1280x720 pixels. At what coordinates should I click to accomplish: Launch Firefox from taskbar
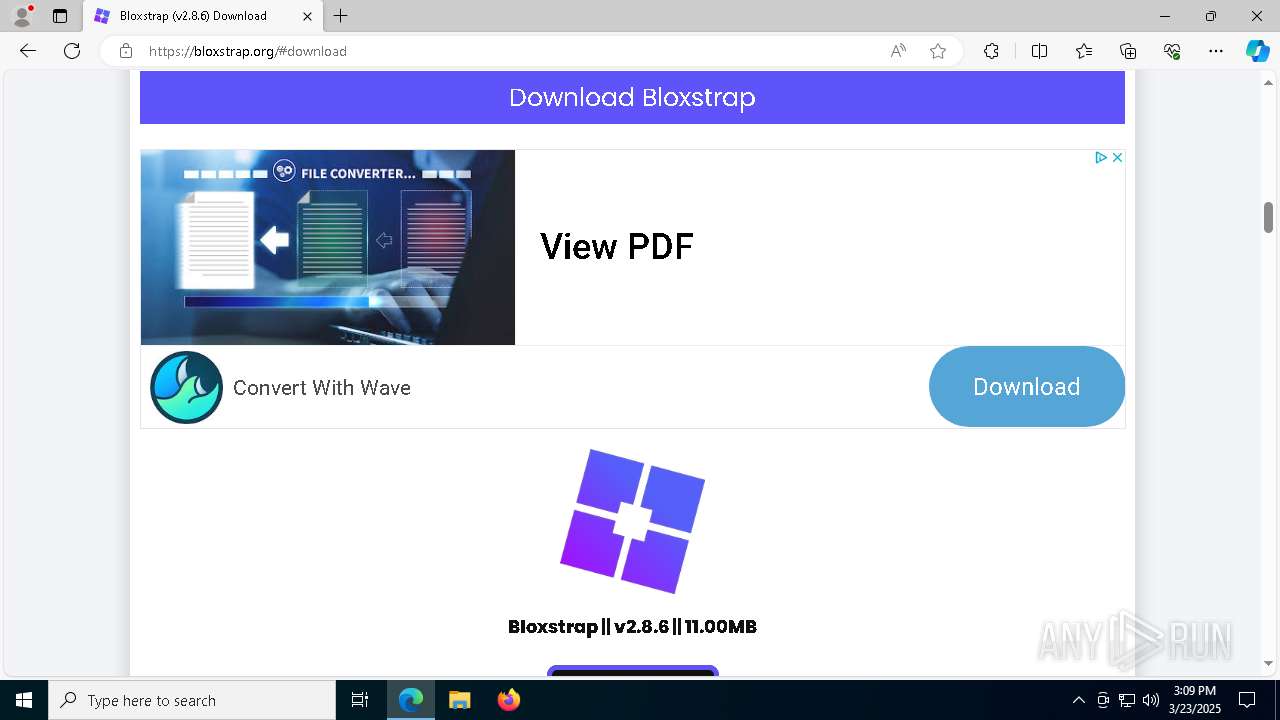click(x=509, y=700)
